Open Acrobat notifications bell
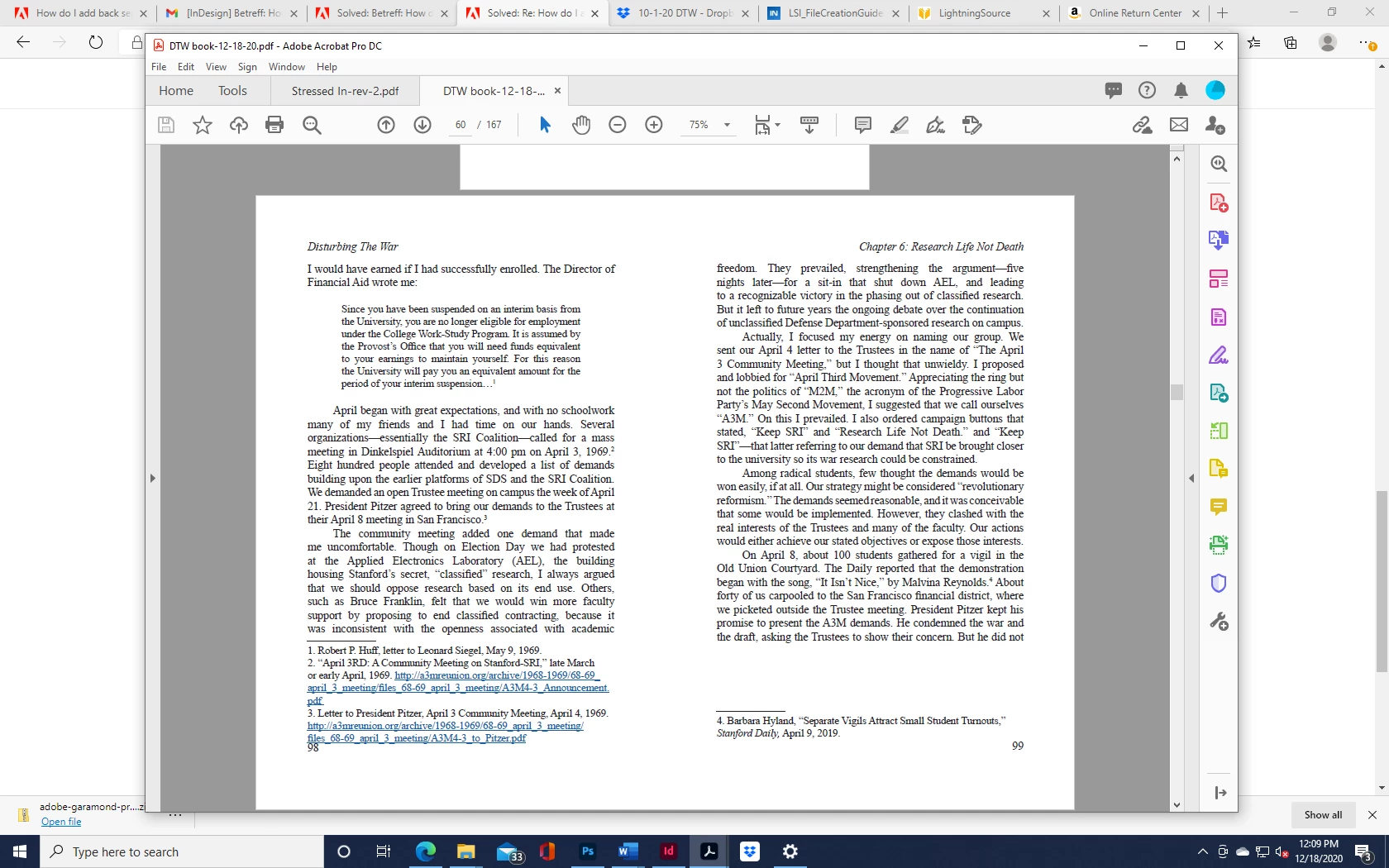Image resolution: width=1389 pixels, height=868 pixels. pos(1181,90)
